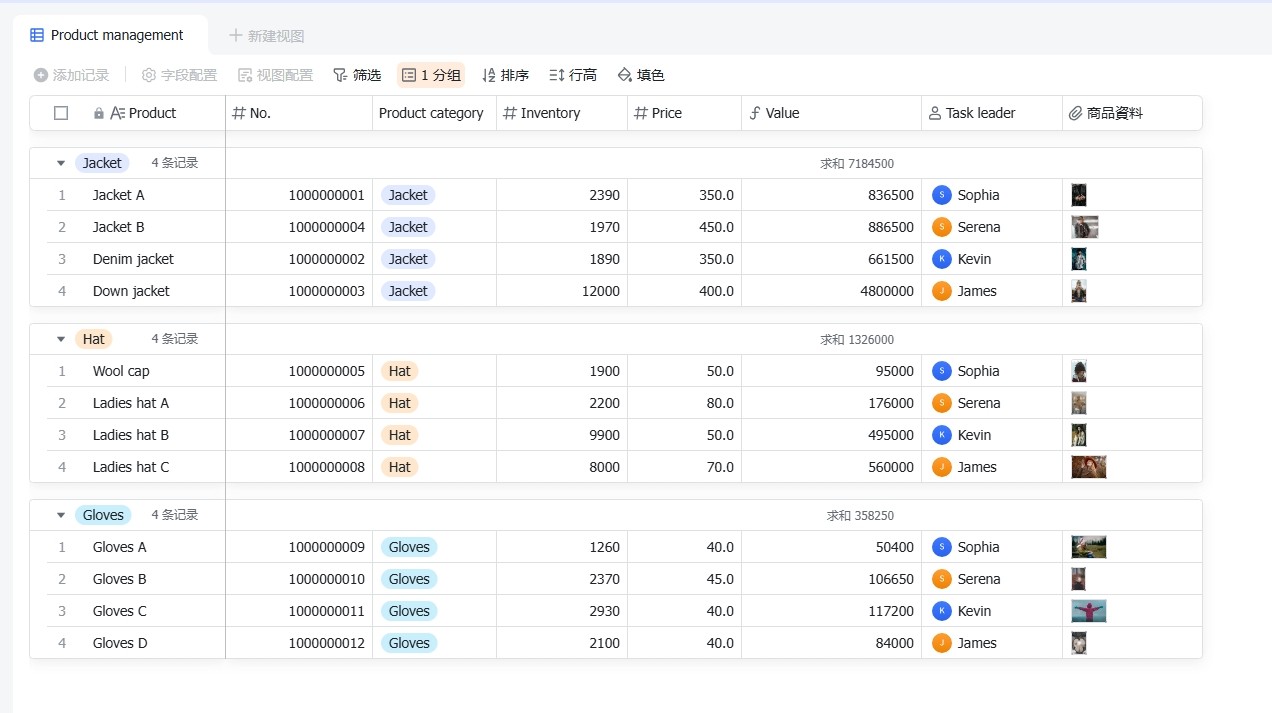
Task: Click James's avatar in Down jacket row
Action: [x=942, y=291]
